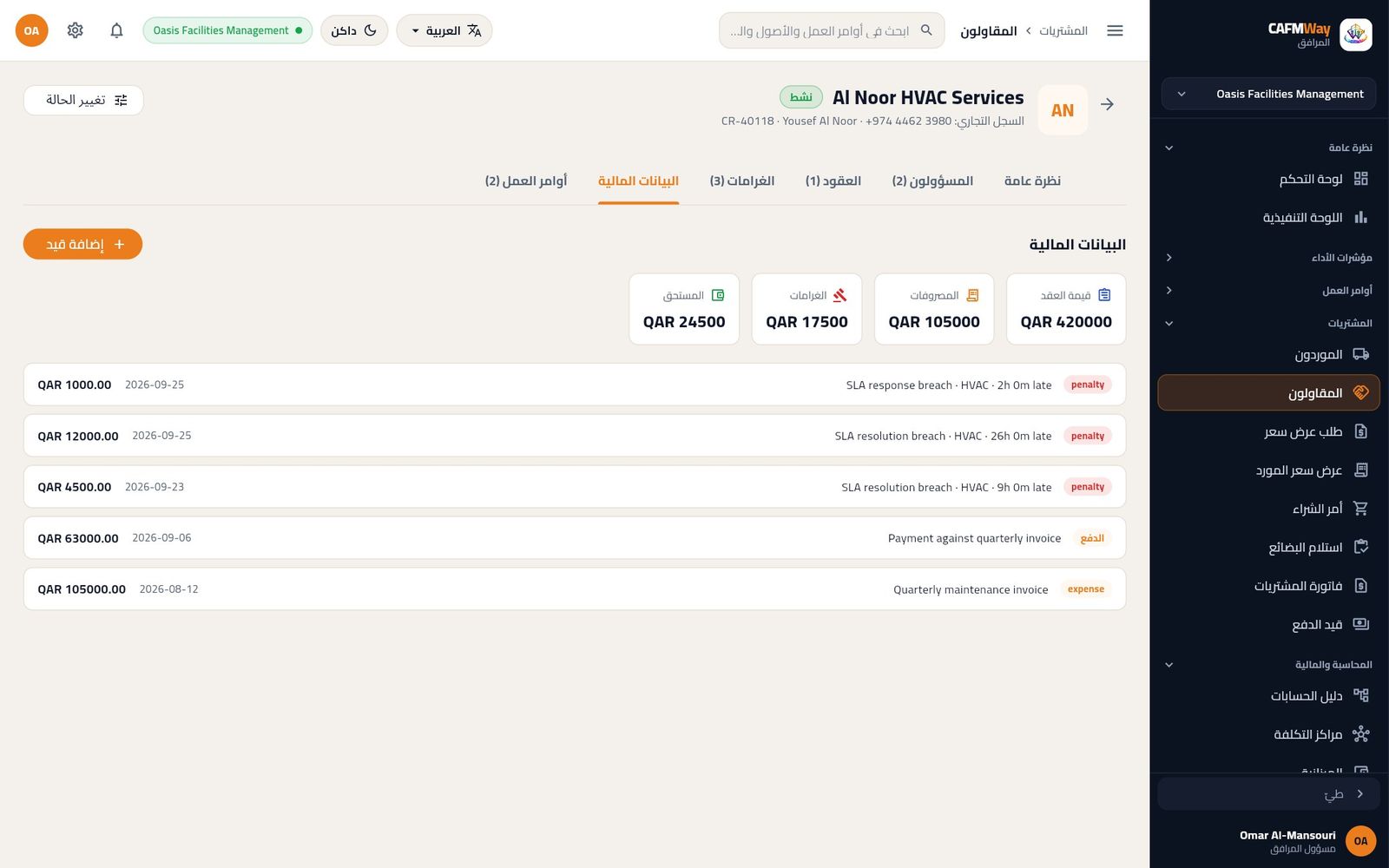Screen dimensions: 1389x868
Task: Switch to الغرامات (3) tab
Action: tap(742, 181)
